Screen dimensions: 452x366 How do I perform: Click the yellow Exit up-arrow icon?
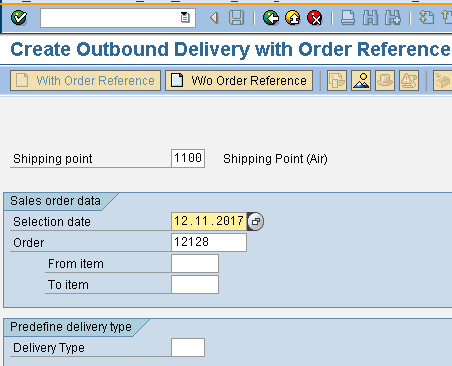click(x=293, y=18)
